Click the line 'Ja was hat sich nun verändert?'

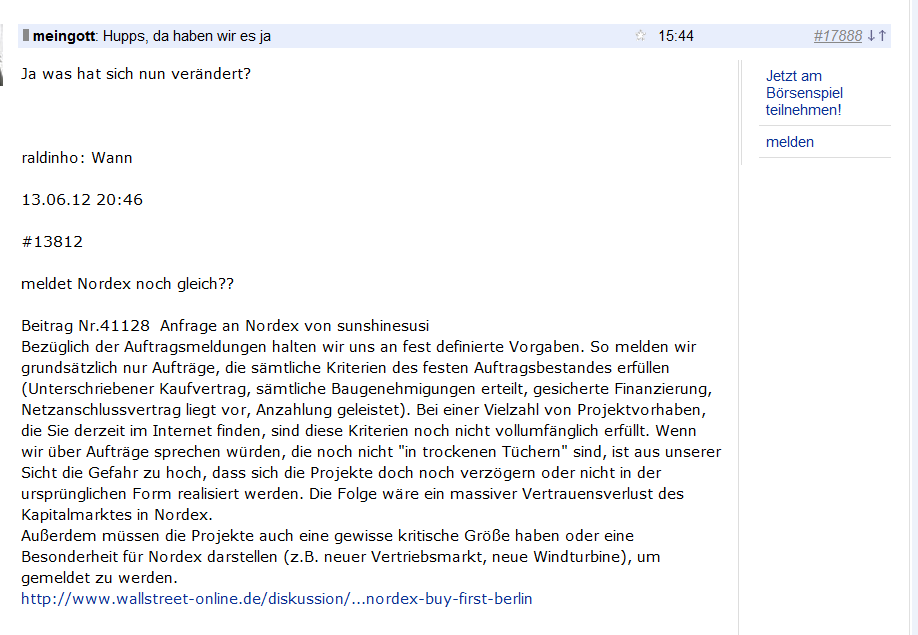point(136,74)
